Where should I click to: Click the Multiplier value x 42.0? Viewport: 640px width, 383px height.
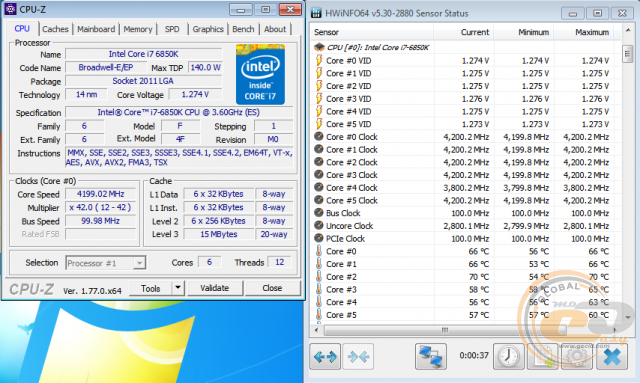[100, 207]
